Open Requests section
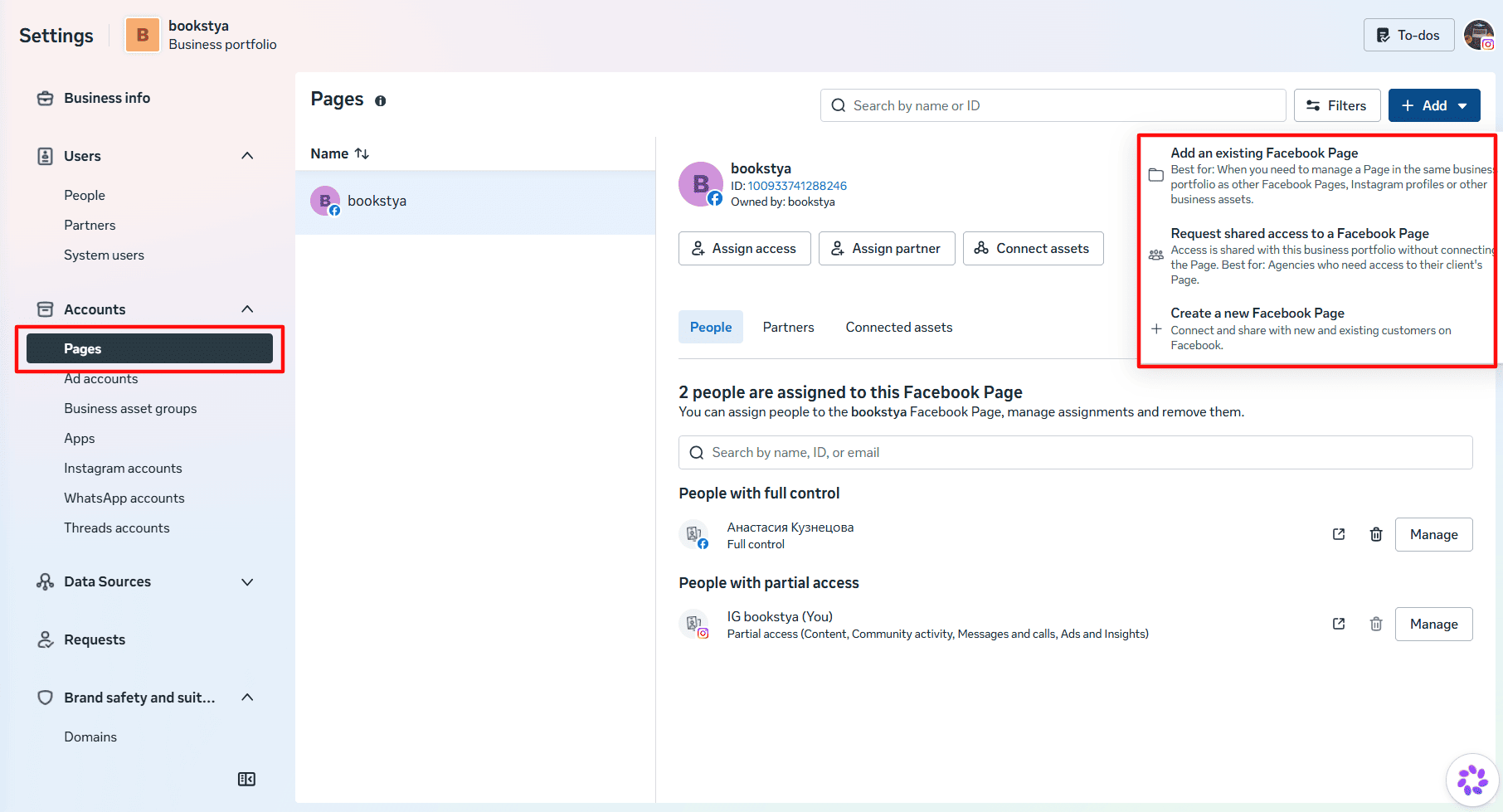Image resolution: width=1503 pixels, height=812 pixels. point(95,639)
